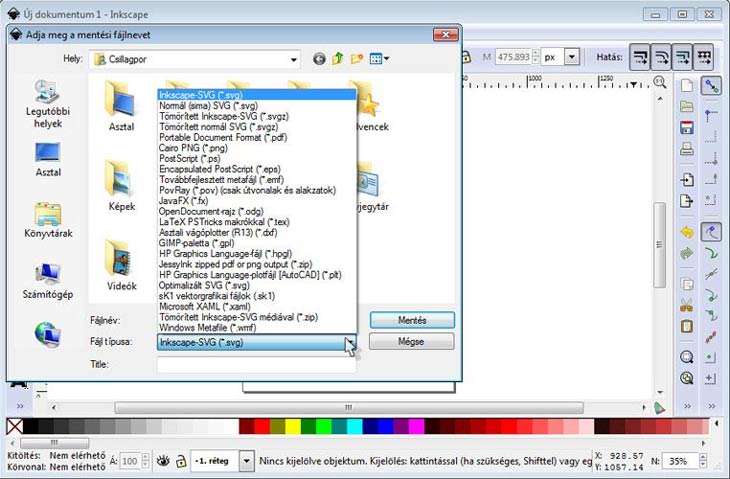Toggle the current layer lock icon
Screen dimensions: 730x479
[180, 461]
